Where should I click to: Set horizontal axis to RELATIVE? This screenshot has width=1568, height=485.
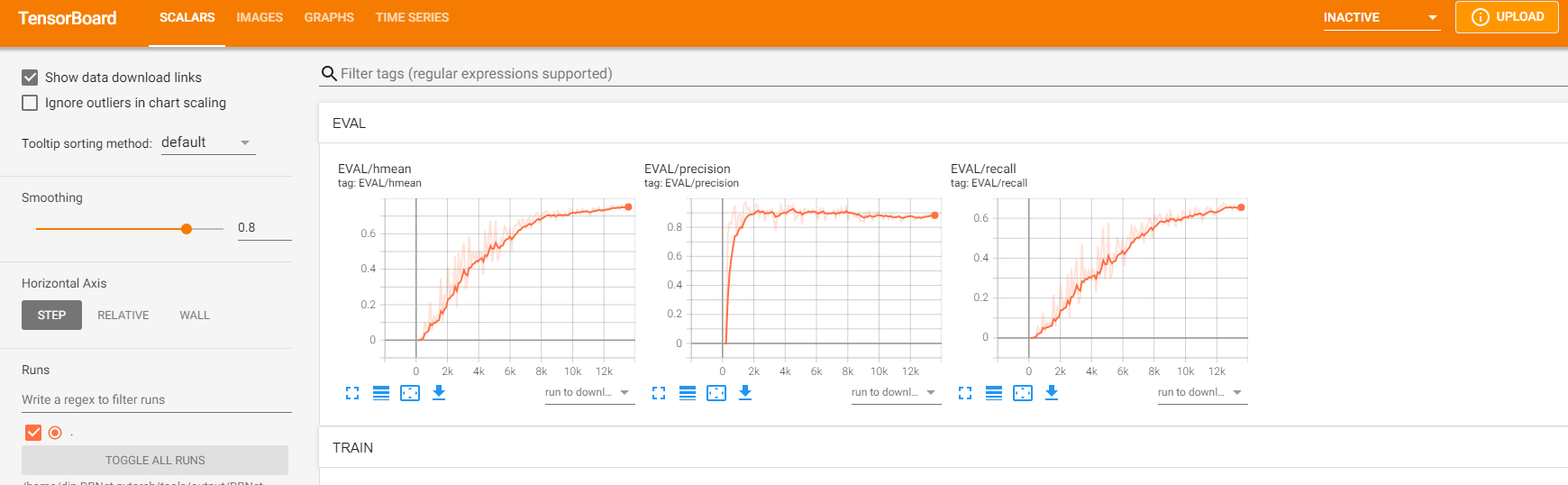[123, 315]
